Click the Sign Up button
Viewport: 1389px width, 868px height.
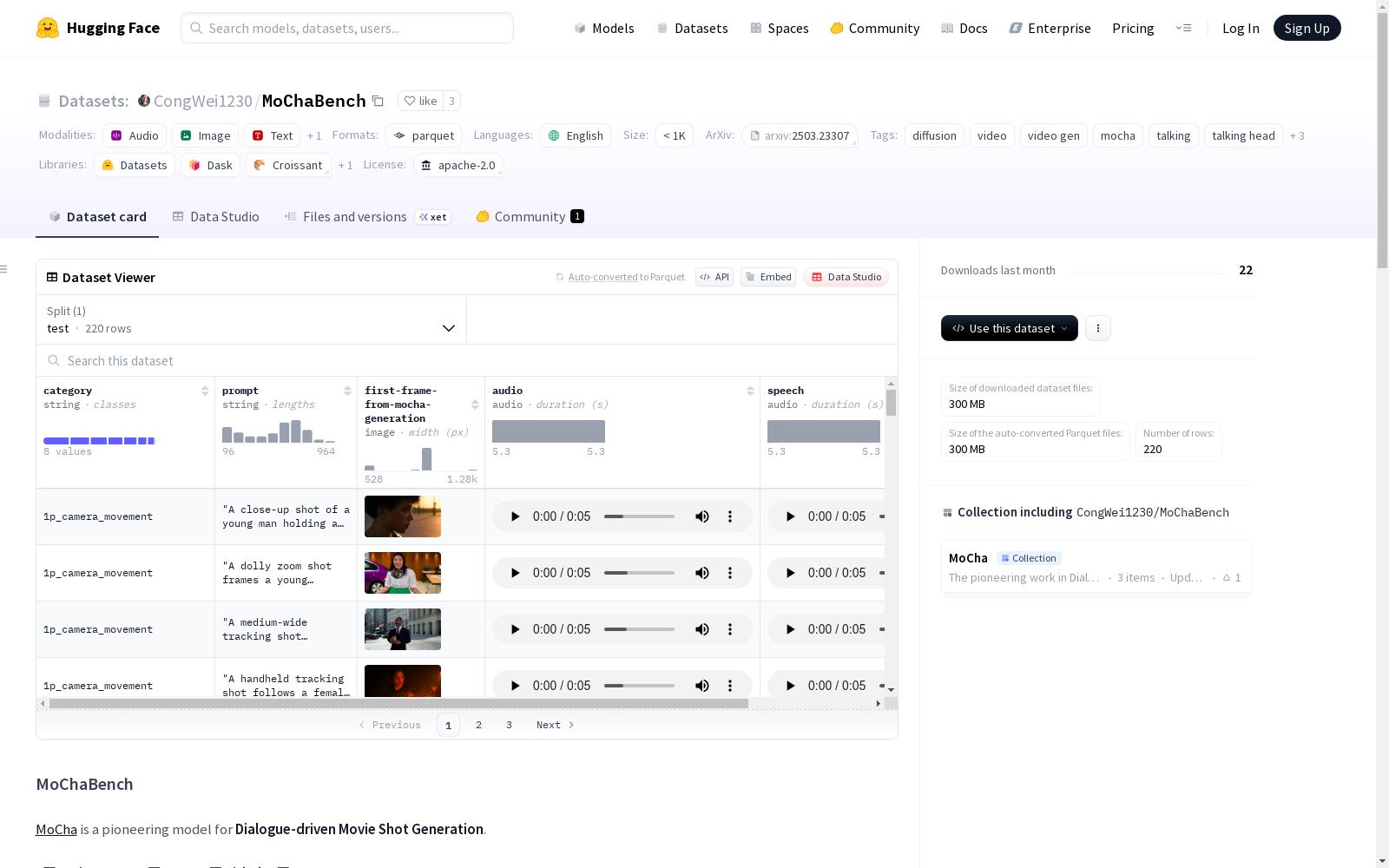pyautogui.click(x=1307, y=28)
